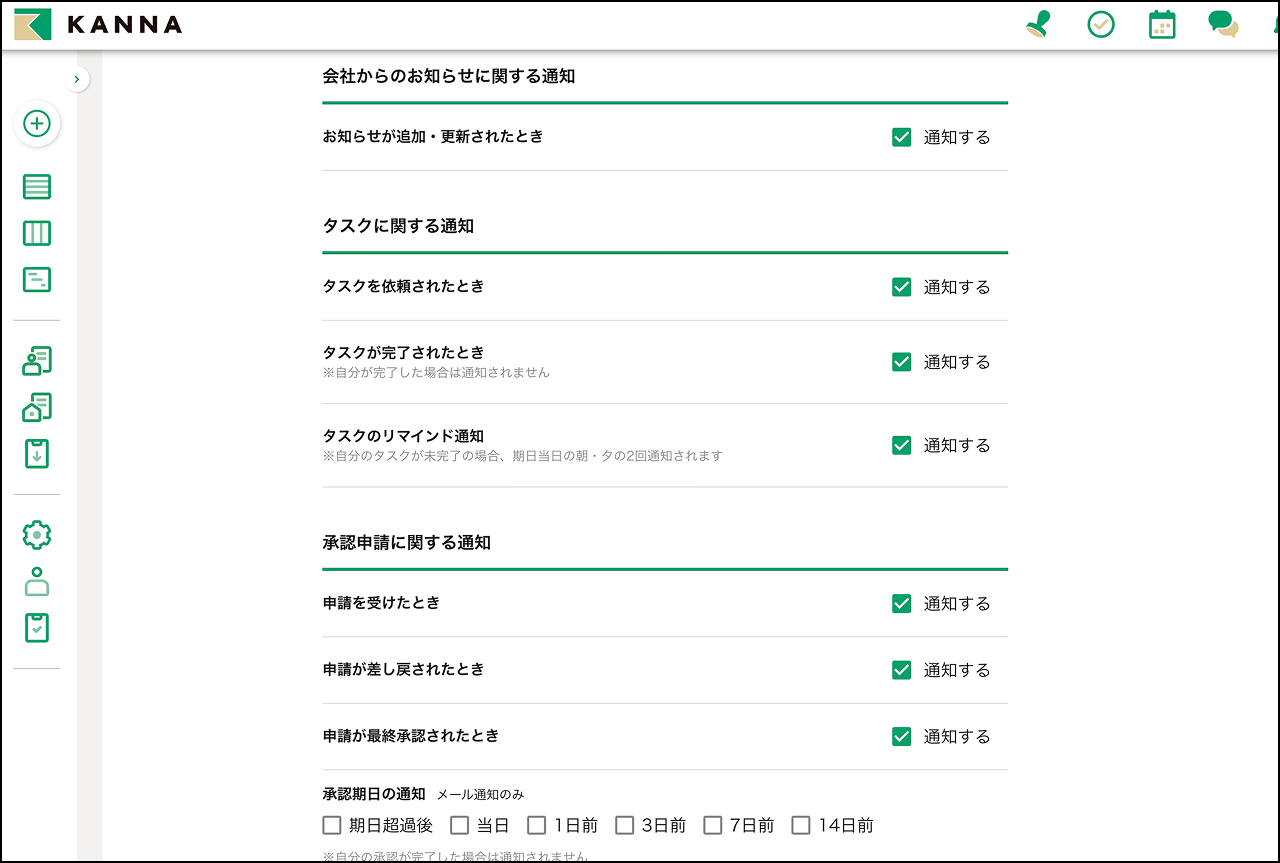Open the clipboard download icon in sidebar
The height and width of the screenshot is (863, 1280).
(37, 454)
